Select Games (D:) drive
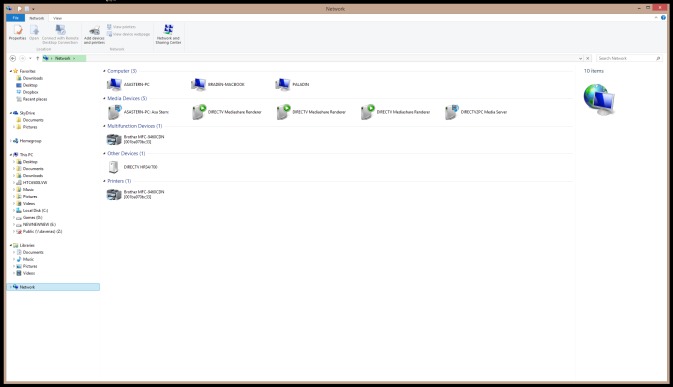673x387 pixels. click(x=29, y=218)
